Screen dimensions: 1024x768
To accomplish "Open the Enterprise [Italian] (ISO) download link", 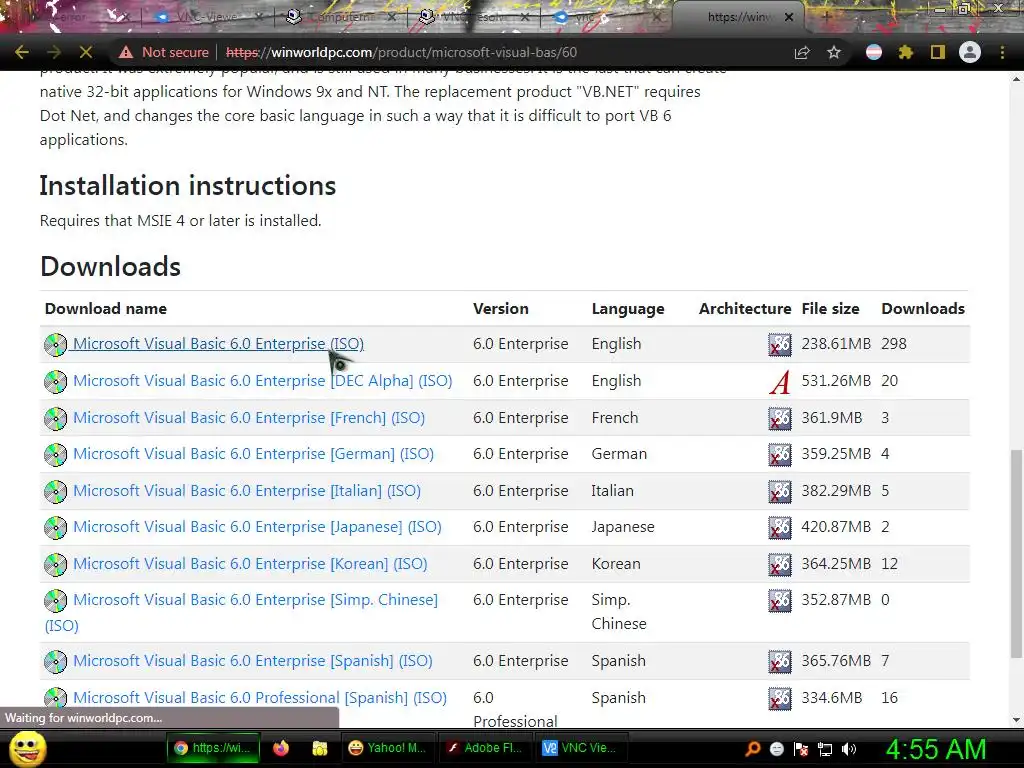I will point(247,491).
